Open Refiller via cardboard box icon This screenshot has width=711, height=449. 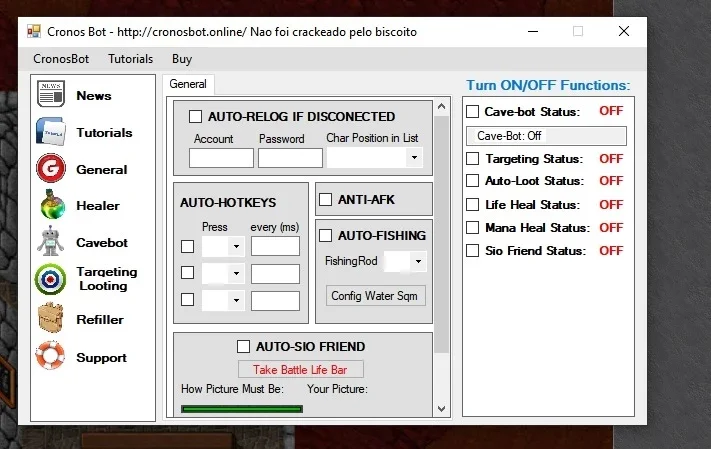pyautogui.click(x=51, y=318)
